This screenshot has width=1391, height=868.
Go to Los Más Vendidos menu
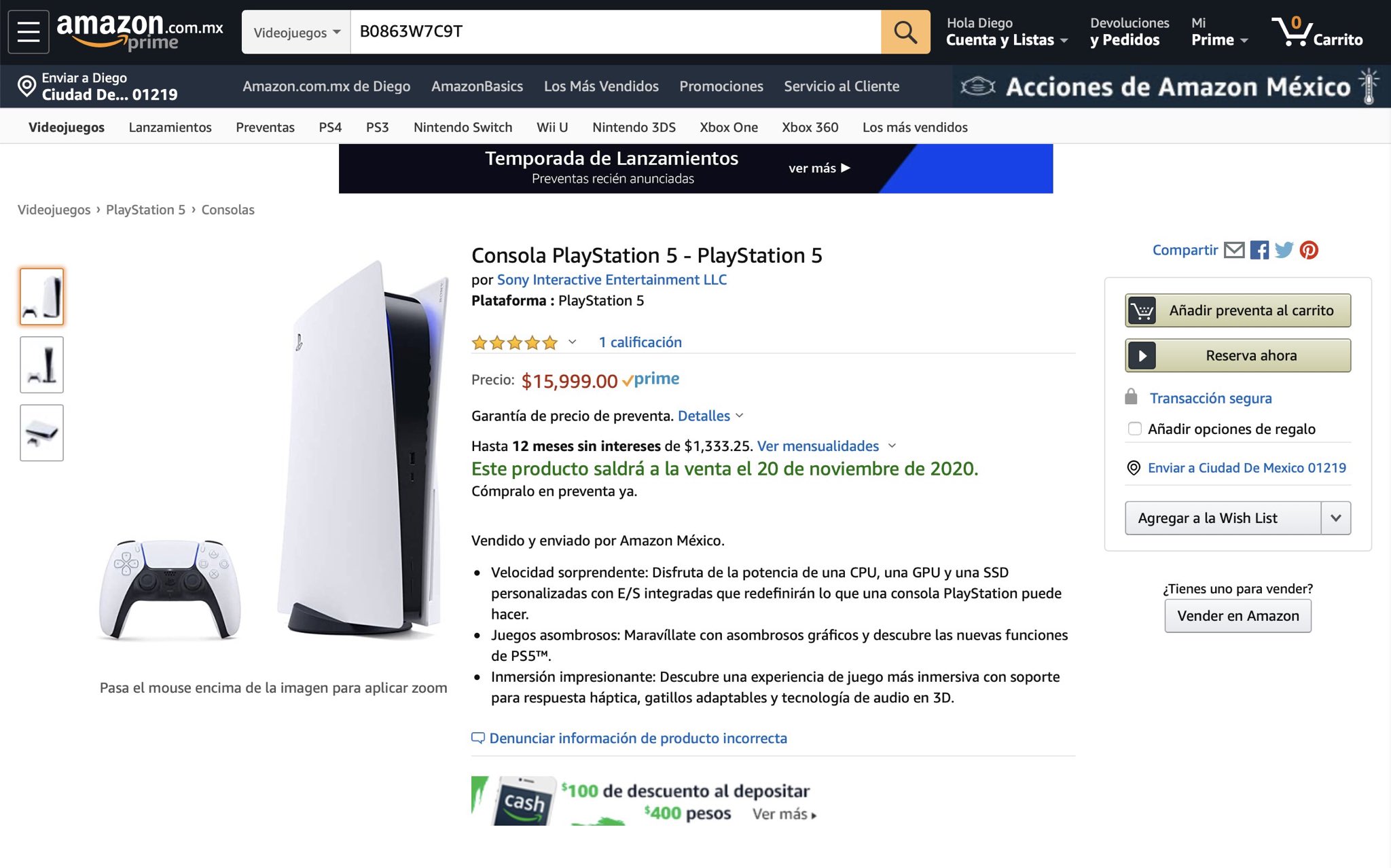coord(601,86)
